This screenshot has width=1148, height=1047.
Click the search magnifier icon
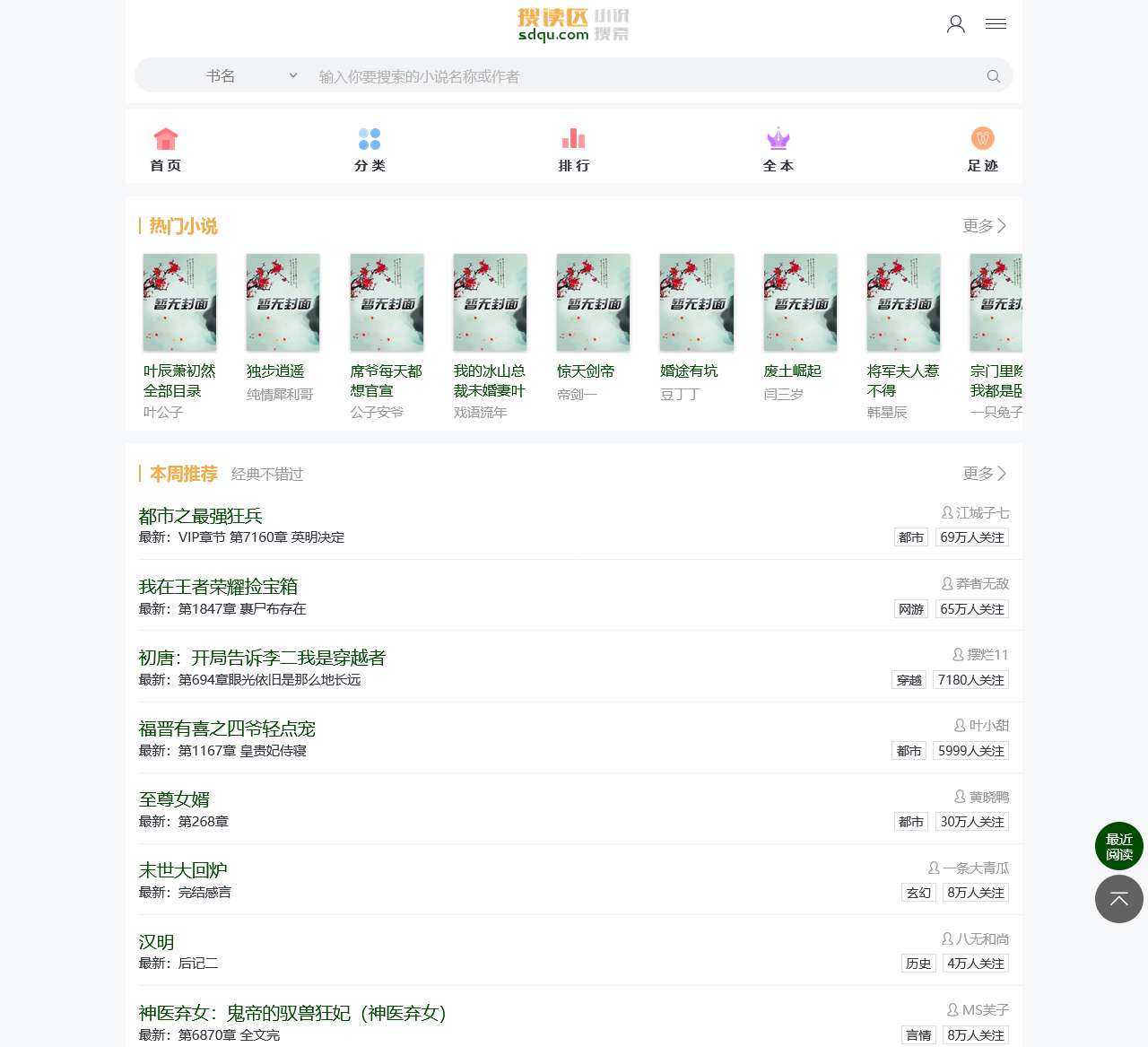[993, 76]
